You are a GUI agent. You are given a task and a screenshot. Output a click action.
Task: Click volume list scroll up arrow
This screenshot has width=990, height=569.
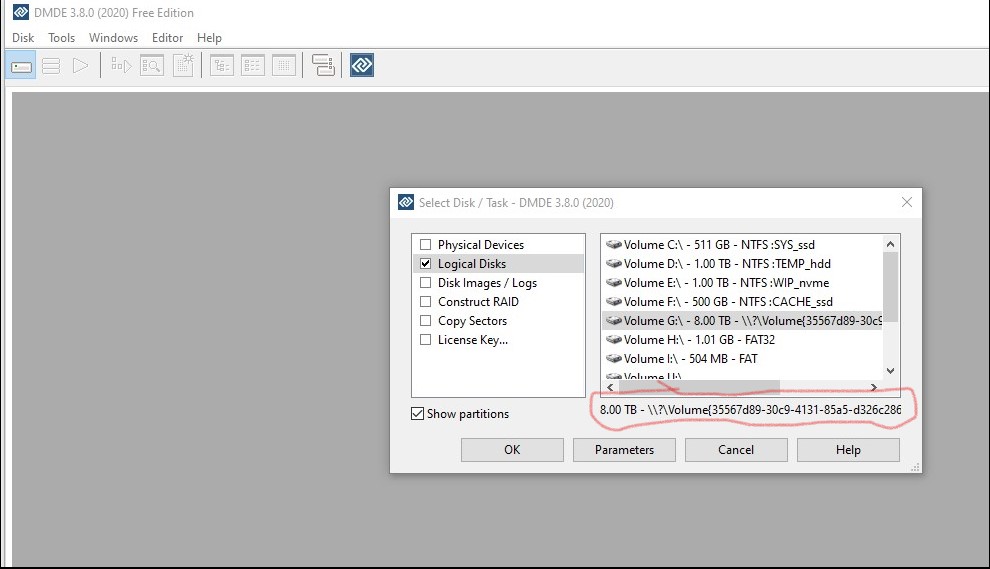pos(890,244)
